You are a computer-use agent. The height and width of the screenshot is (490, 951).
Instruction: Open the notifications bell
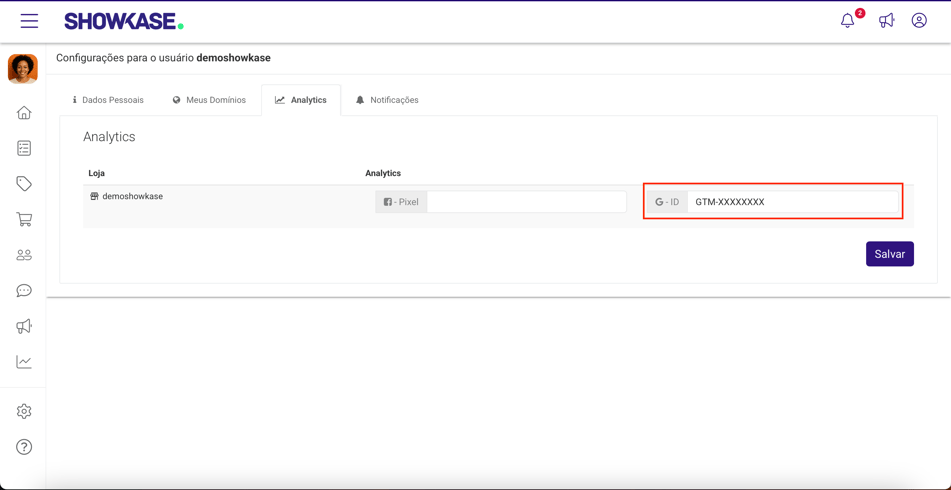click(847, 21)
